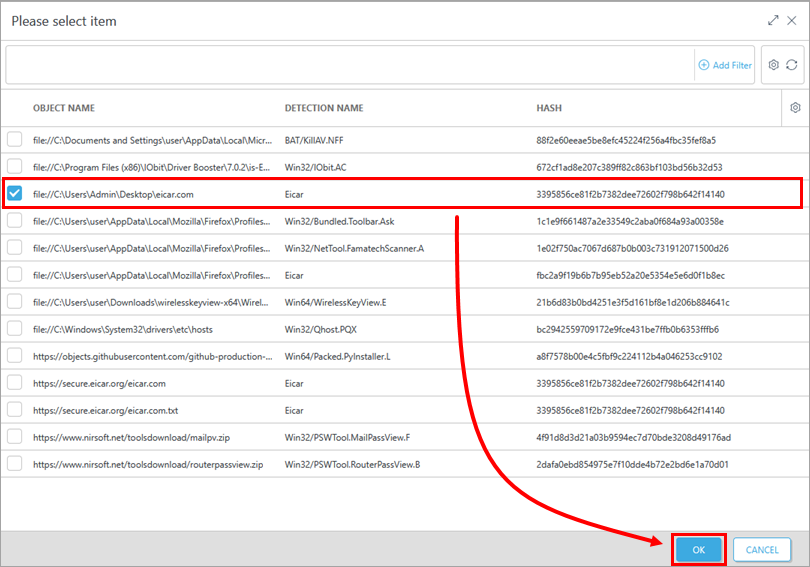Enable checkbox for mailpv.zip URL row

[15, 437]
